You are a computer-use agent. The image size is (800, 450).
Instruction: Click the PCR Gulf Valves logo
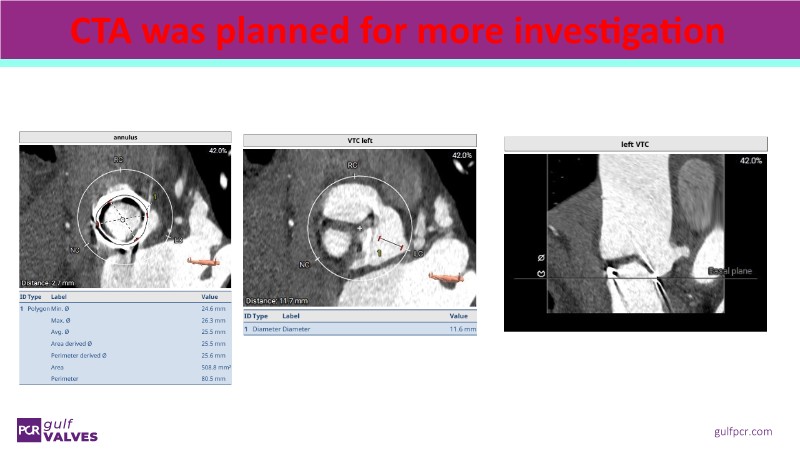pyautogui.click(x=56, y=428)
